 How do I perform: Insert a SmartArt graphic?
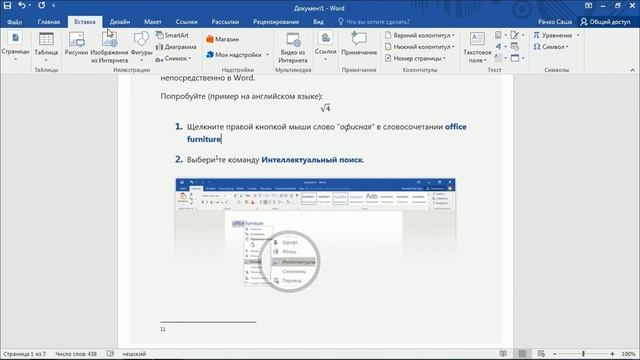[172, 36]
